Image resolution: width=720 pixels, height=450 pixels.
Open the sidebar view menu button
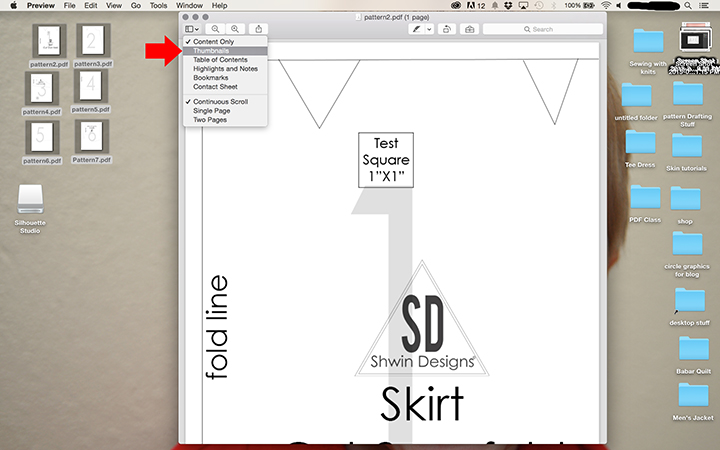(191, 29)
